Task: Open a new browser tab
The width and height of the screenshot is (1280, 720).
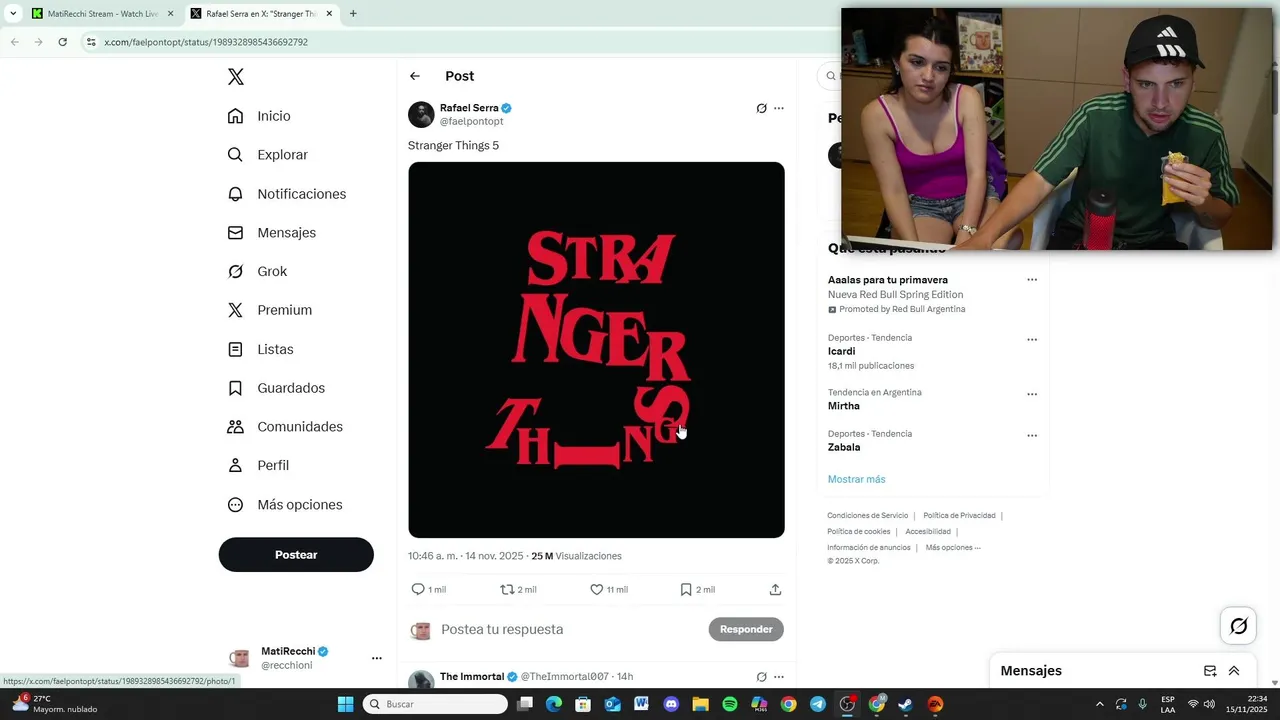Action: tap(353, 14)
